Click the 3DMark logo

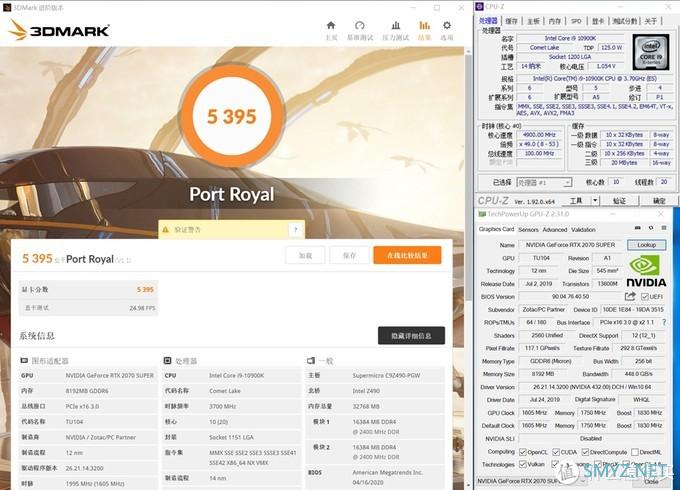(x=59, y=30)
